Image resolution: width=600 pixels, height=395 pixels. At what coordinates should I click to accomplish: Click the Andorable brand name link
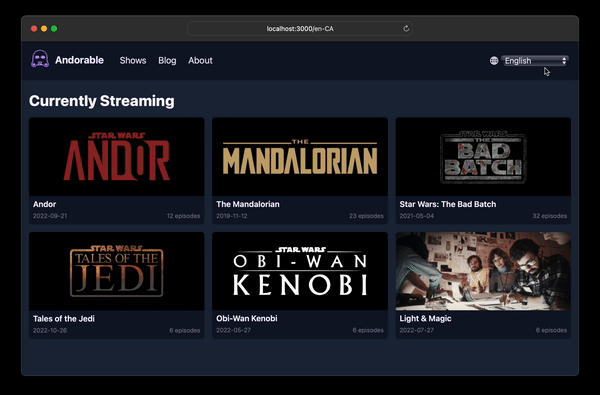[79, 60]
